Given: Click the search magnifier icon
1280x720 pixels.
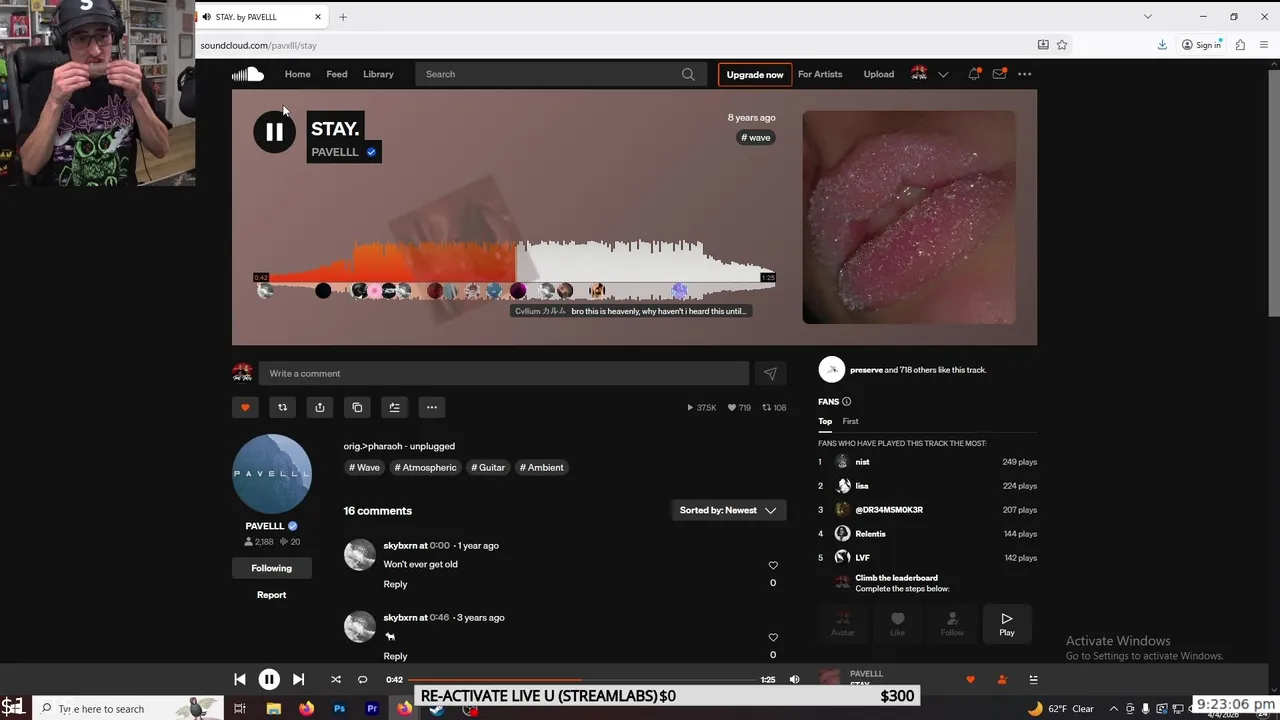Looking at the screenshot, I should [688, 74].
